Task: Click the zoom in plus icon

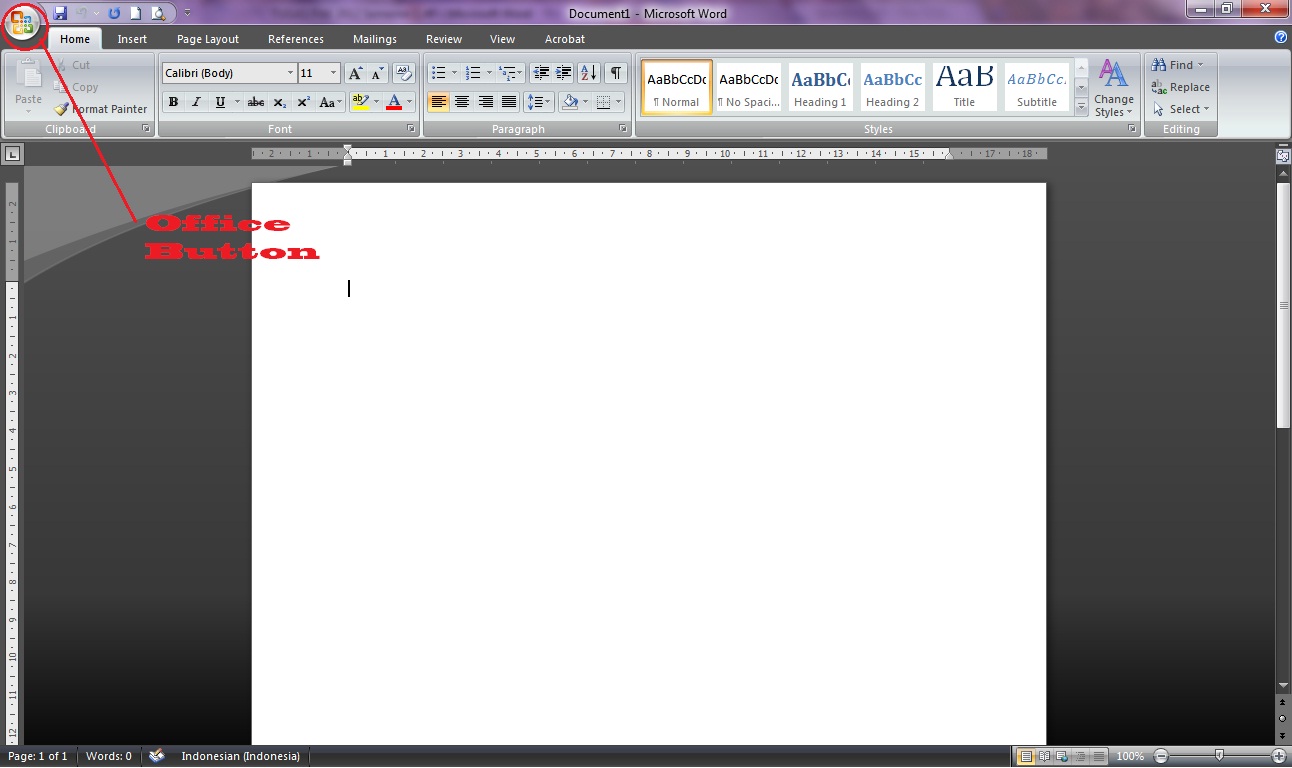Action: click(x=1279, y=756)
